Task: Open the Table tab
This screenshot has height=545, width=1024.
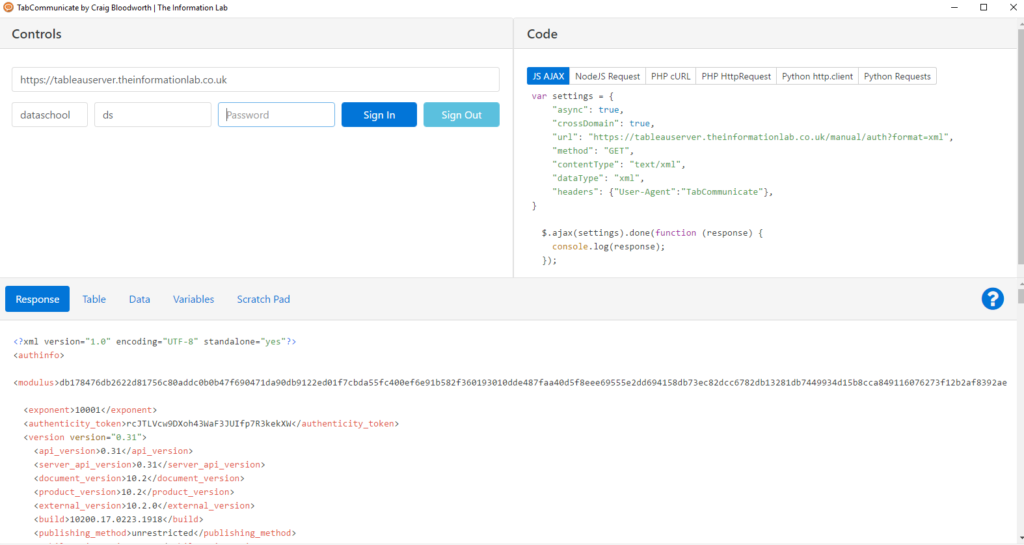Action: pos(94,299)
